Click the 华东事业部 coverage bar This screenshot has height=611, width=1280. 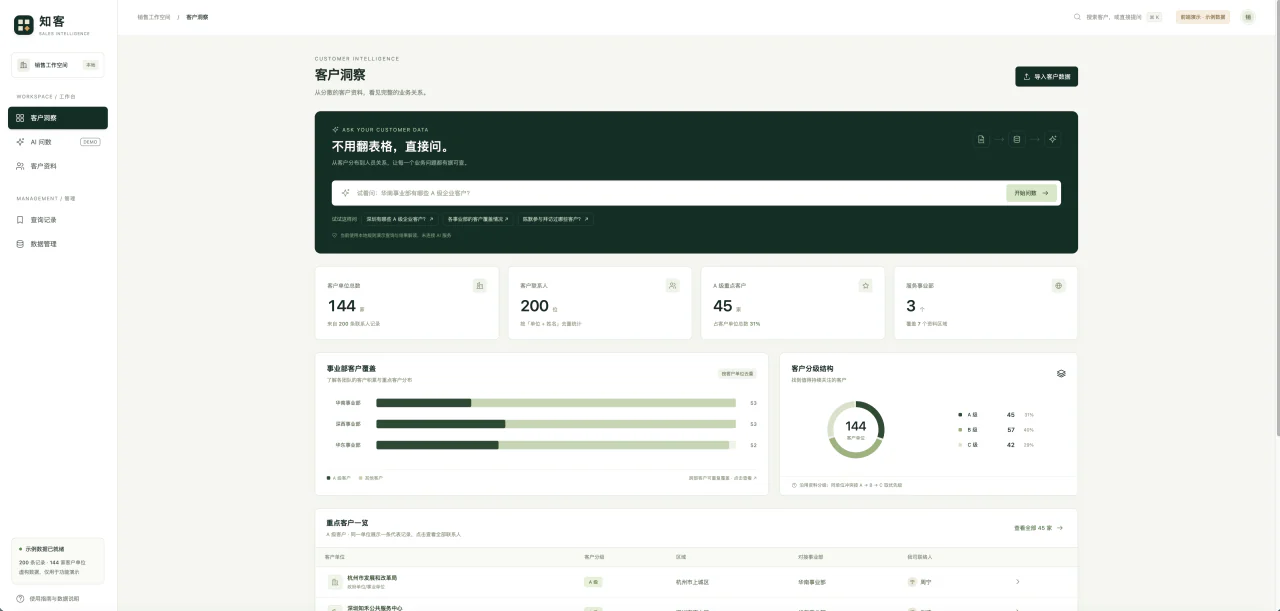[x=556, y=445]
